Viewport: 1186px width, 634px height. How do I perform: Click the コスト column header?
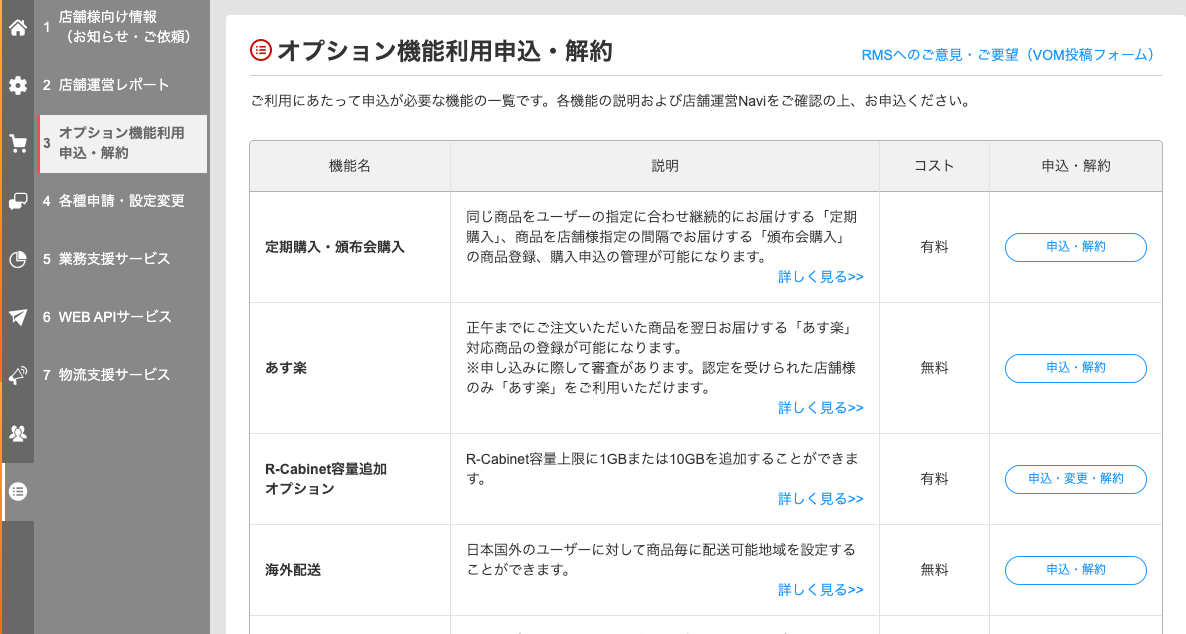coord(934,166)
